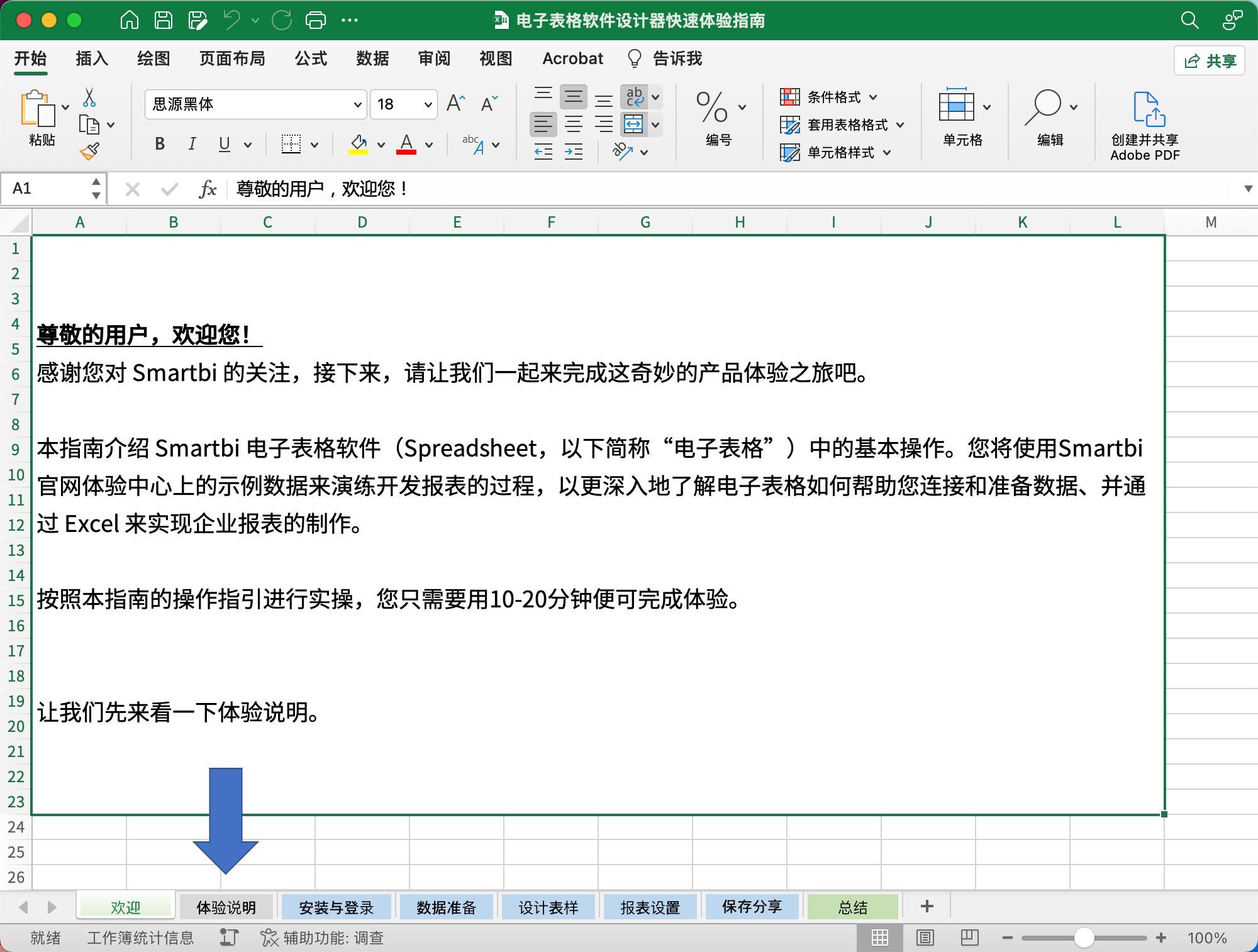
Task: Toggle Bold formatting
Action: pyautogui.click(x=160, y=144)
